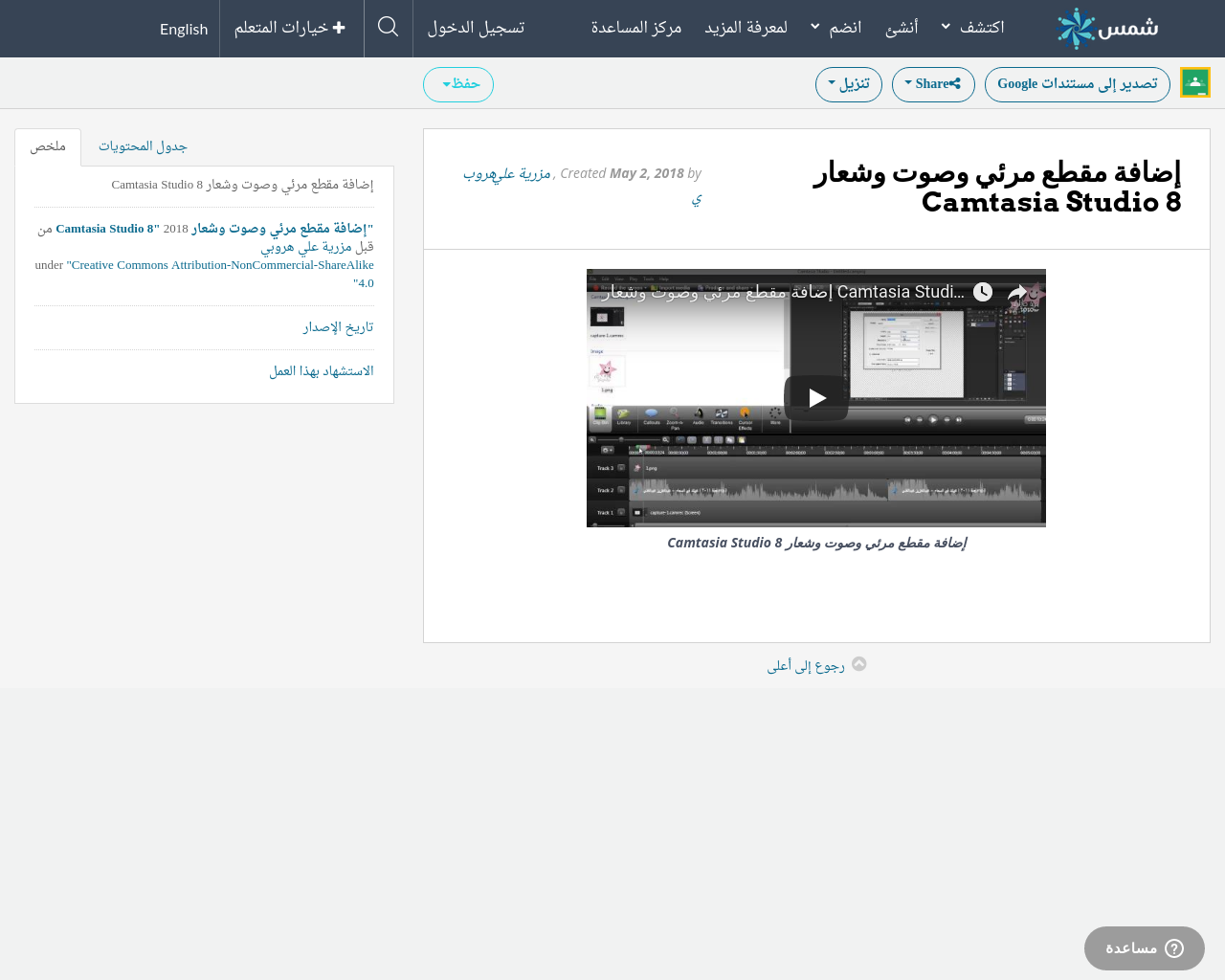Viewport: 1225px width, 980px height.
Task: Play the embedded YouTube video
Action: pos(816,398)
